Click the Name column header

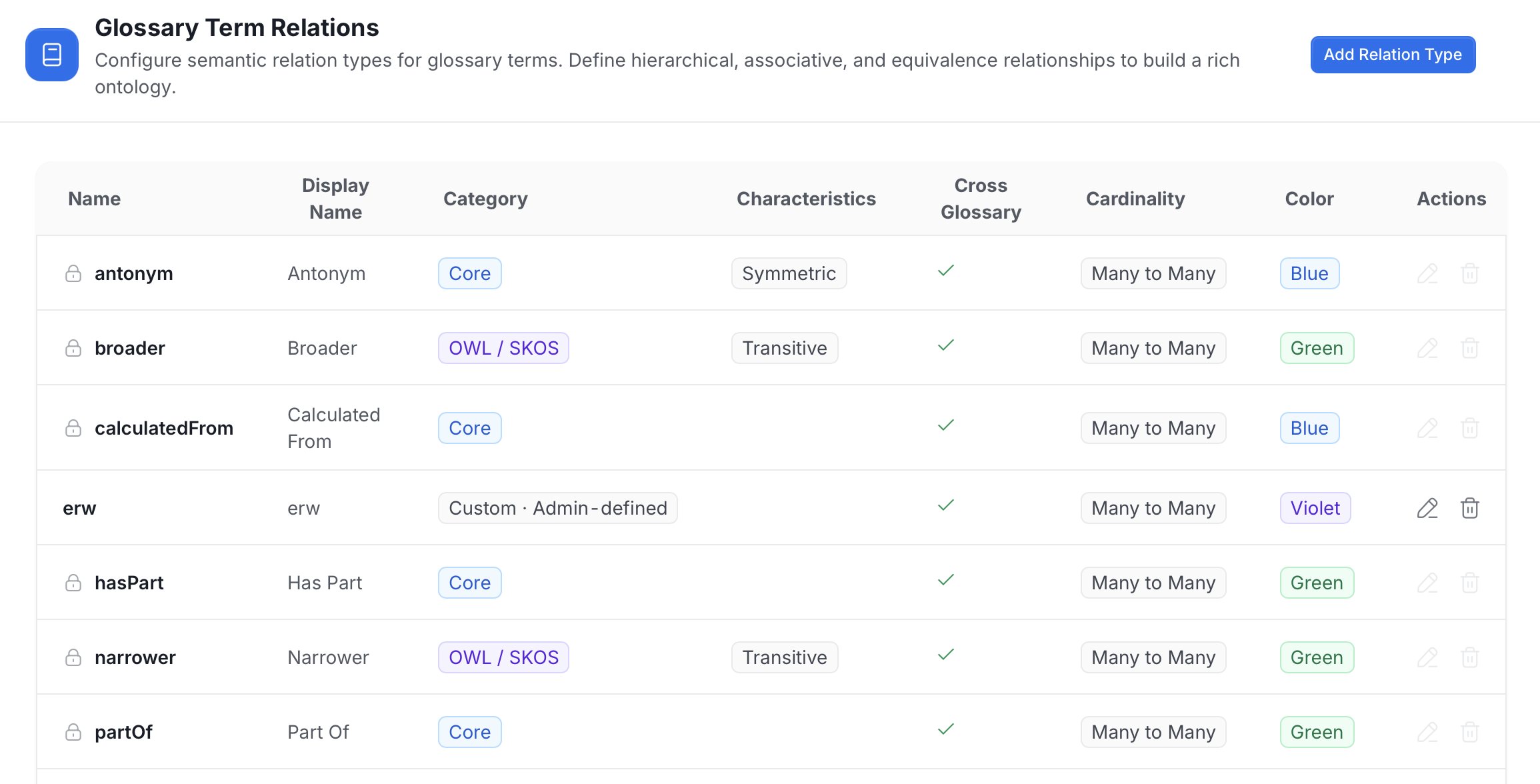pyautogui.click(x=95, y=199)
